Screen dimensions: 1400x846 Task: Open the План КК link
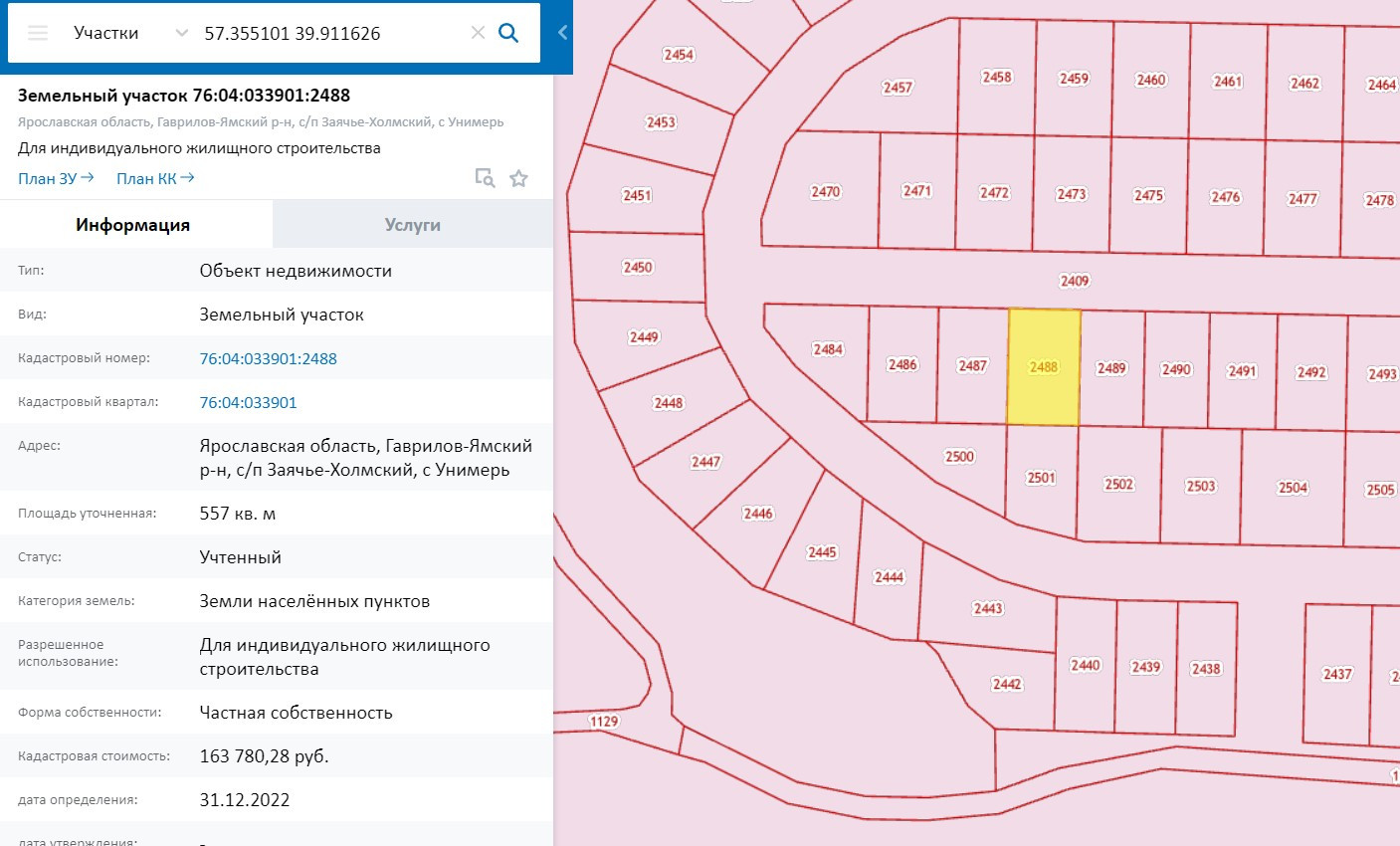click(x=155, y=179)
